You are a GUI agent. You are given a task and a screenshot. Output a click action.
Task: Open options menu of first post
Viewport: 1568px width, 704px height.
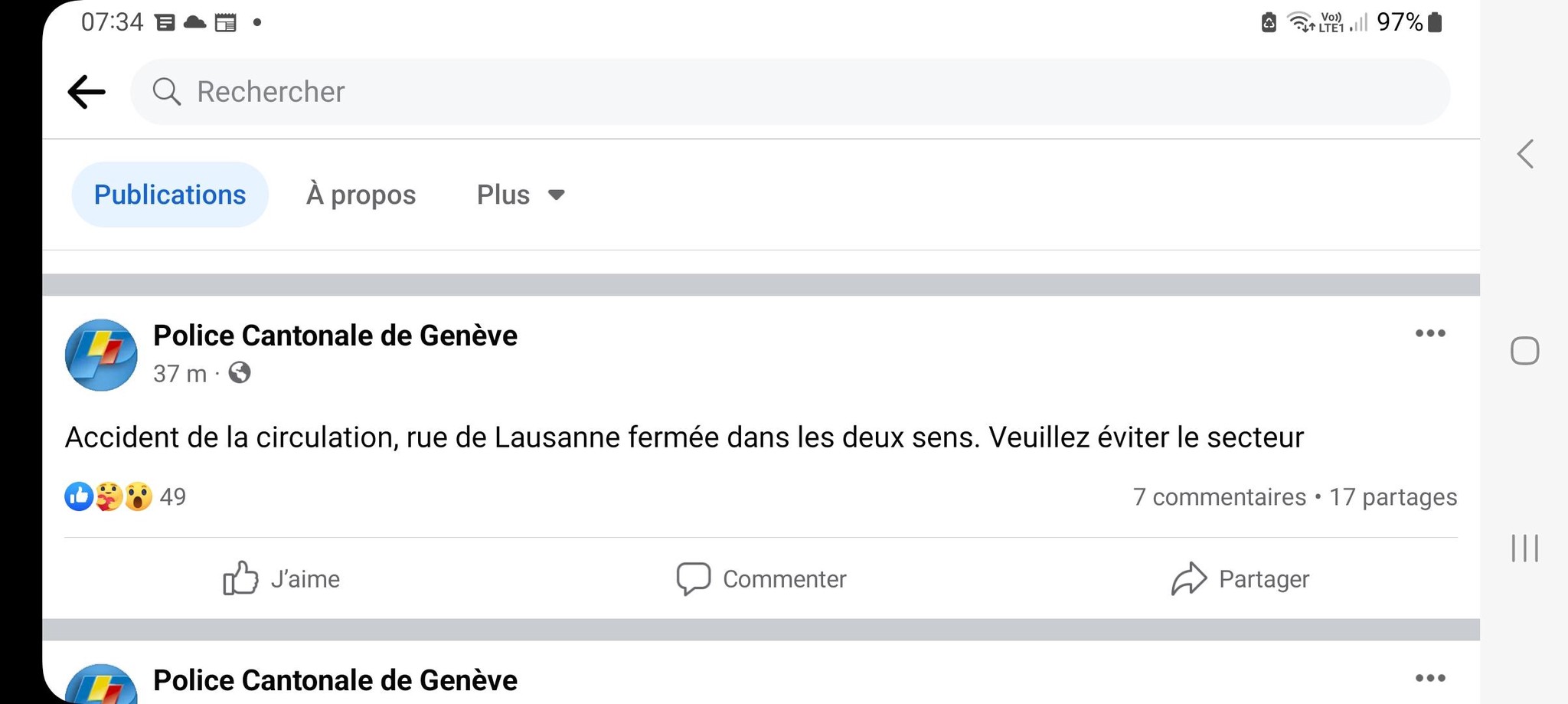[1429, 333]
